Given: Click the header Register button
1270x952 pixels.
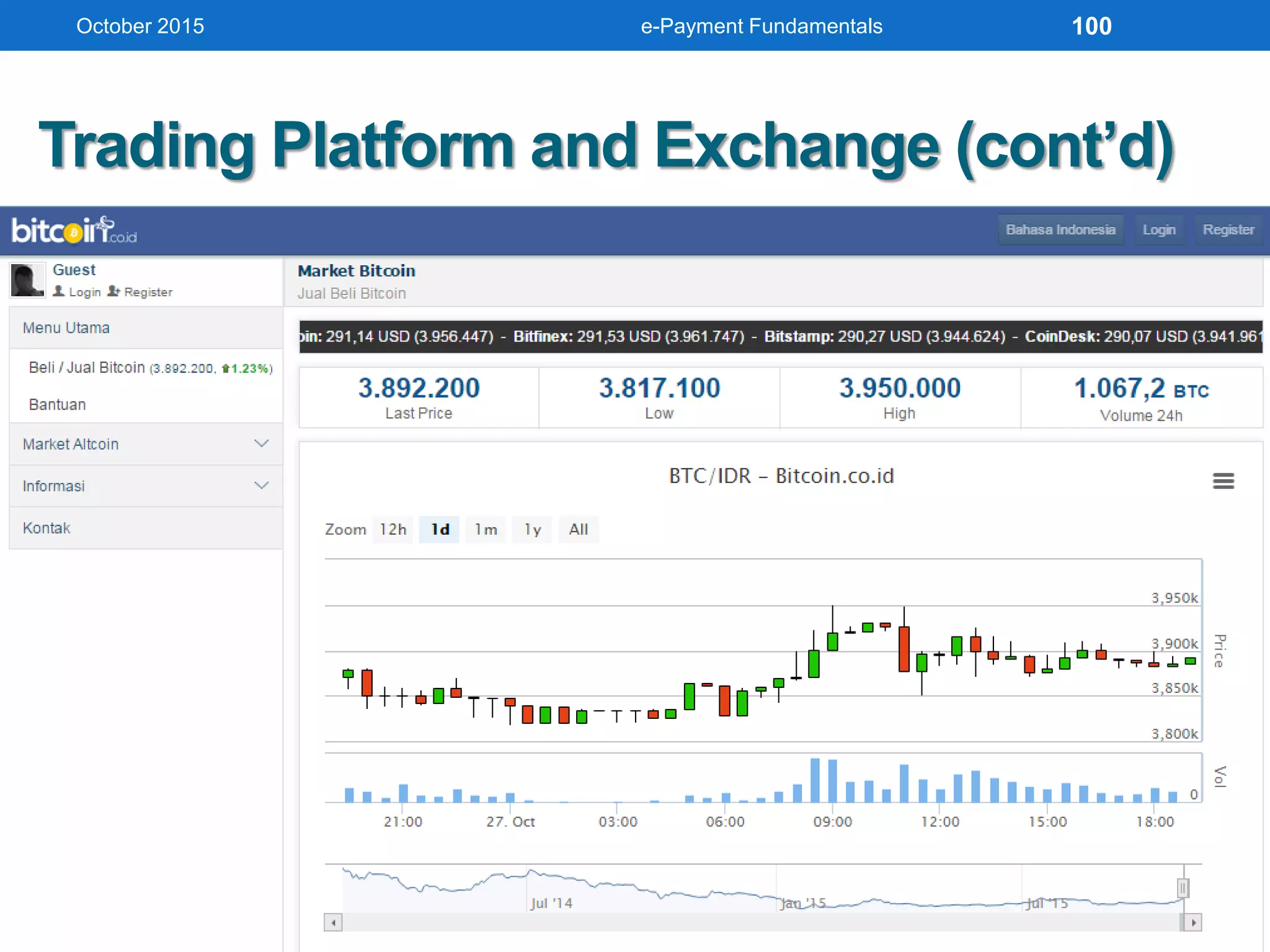Looking at the screenshot, I should 1228,230.
